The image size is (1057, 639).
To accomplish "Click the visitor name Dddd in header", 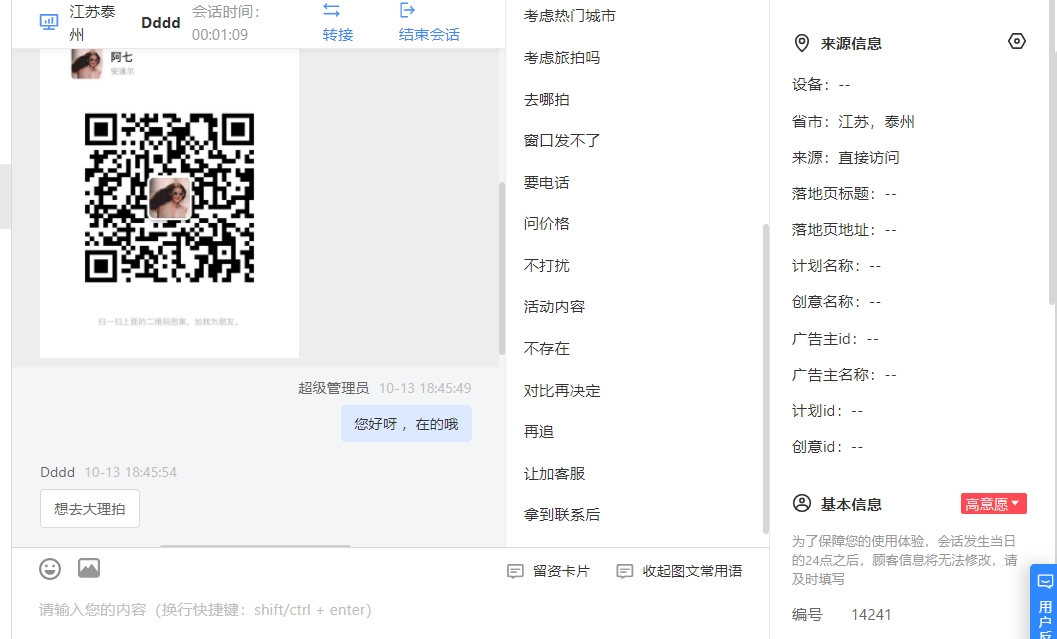I will click(160, 23).
